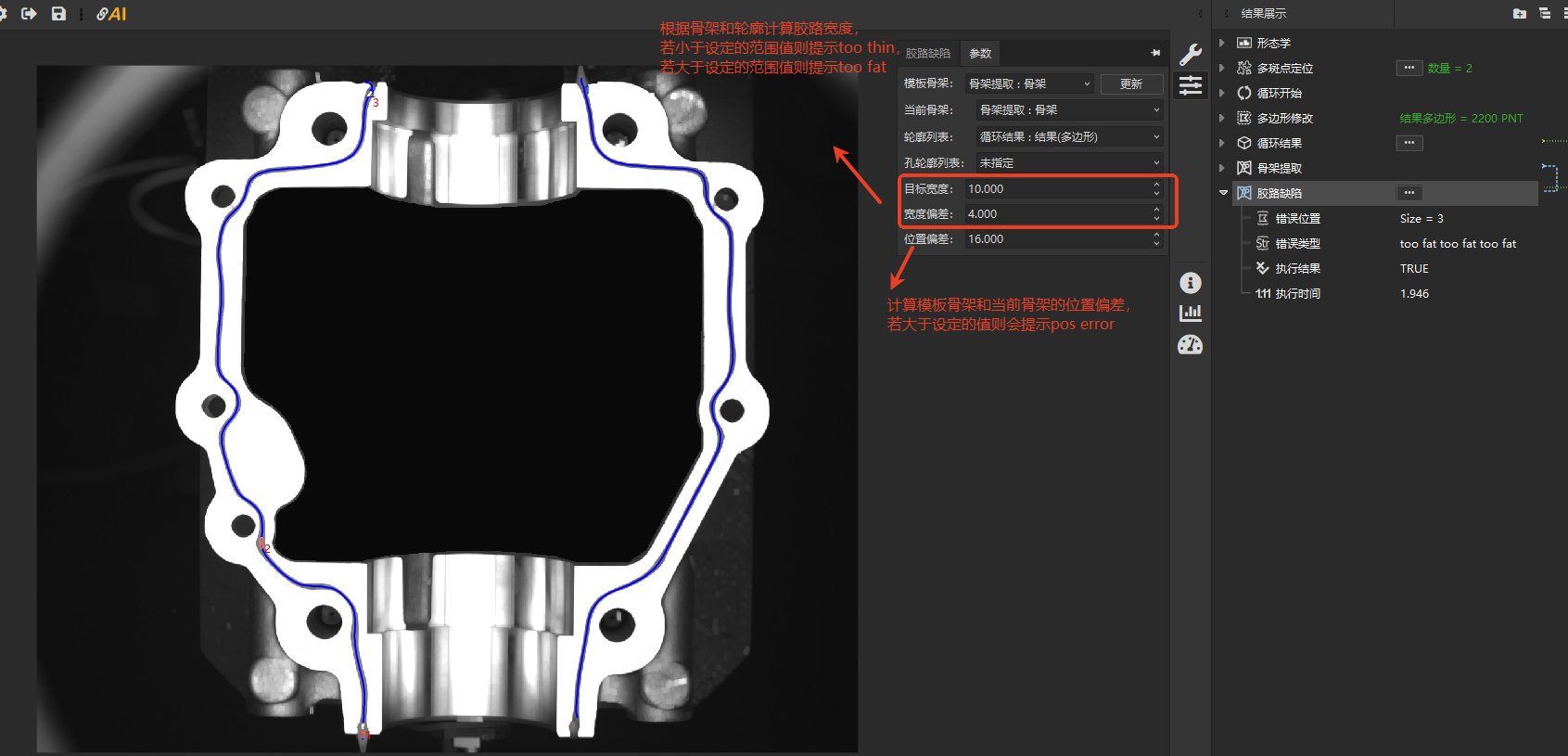
Task: Click the ellipsis button beside 多斑点定位
Action: tap(1409, 68)
